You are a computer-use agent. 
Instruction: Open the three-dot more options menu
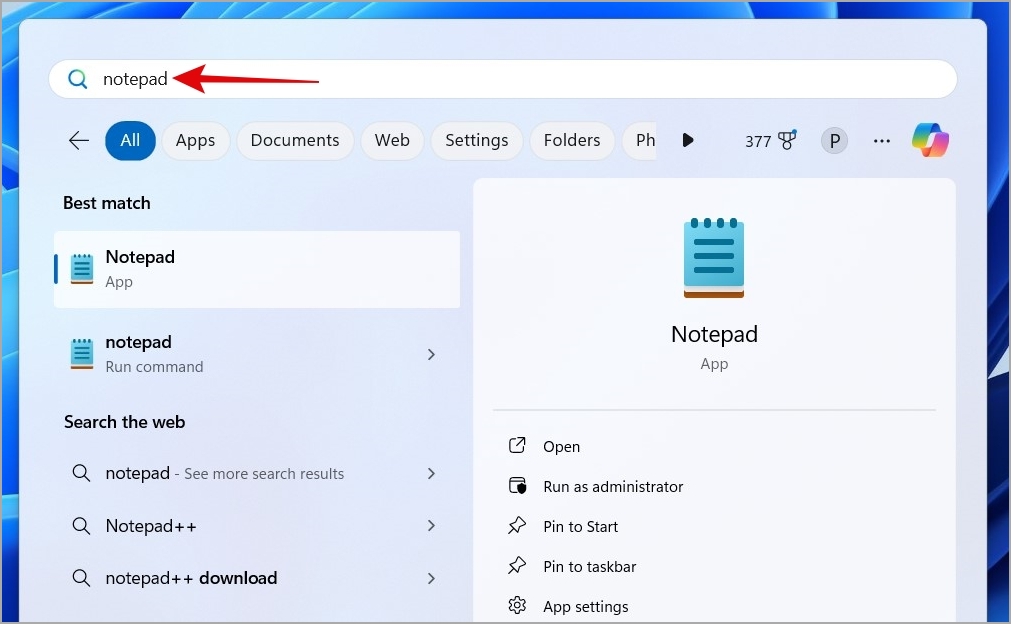point(881,141)
